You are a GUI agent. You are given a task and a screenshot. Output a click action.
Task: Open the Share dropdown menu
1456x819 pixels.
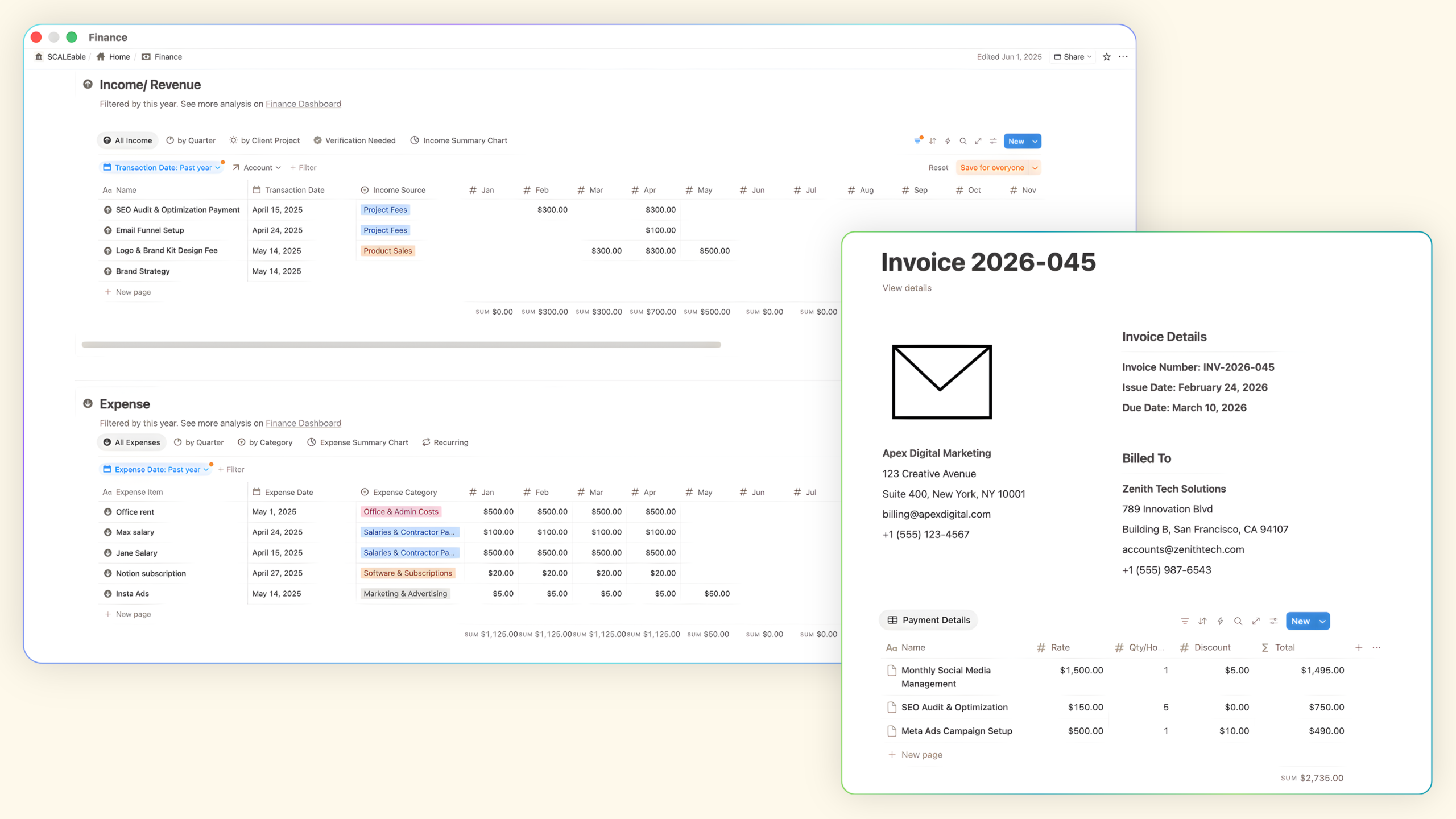click(x=1073, y=57)
